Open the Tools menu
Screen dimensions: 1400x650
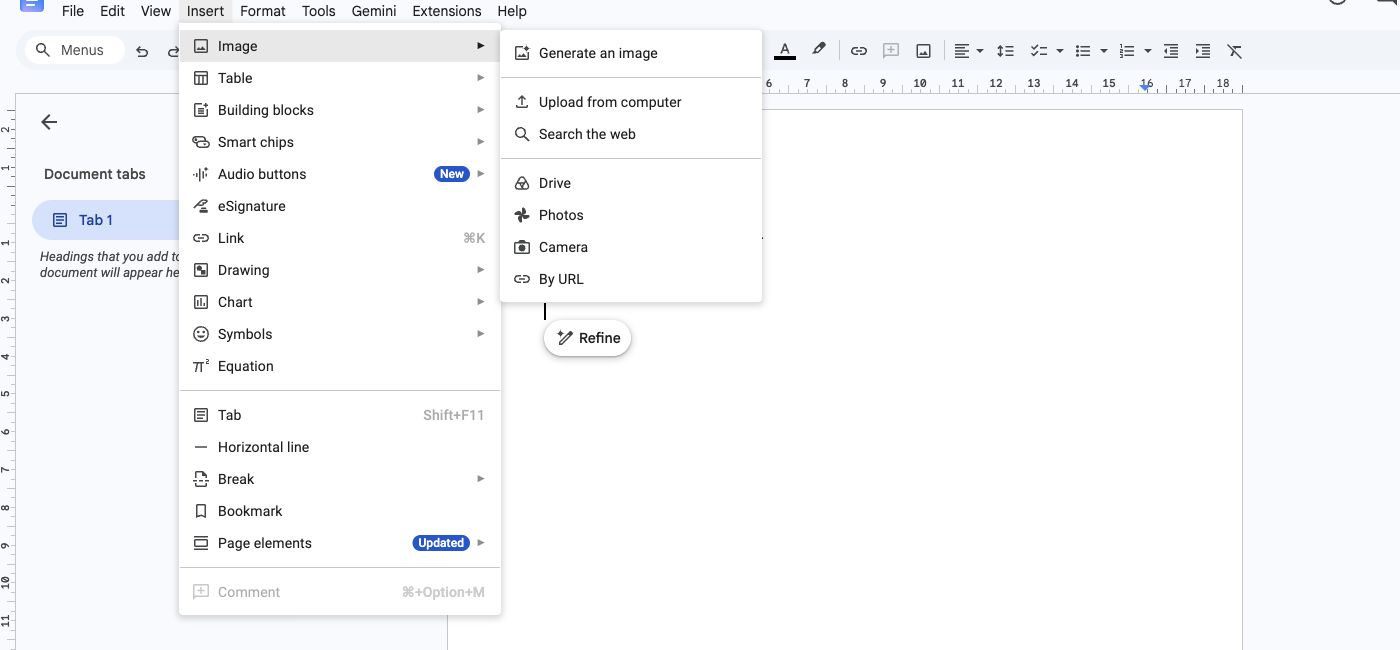(x=319, y=11)
